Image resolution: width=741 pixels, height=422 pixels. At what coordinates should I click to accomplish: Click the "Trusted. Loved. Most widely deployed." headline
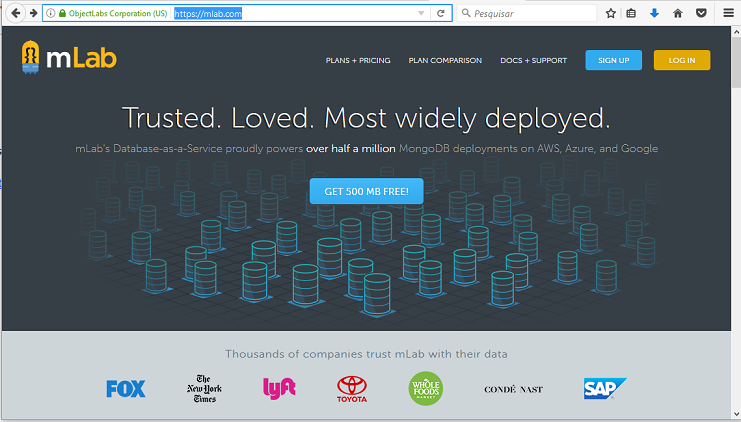[x=366, y=118]
